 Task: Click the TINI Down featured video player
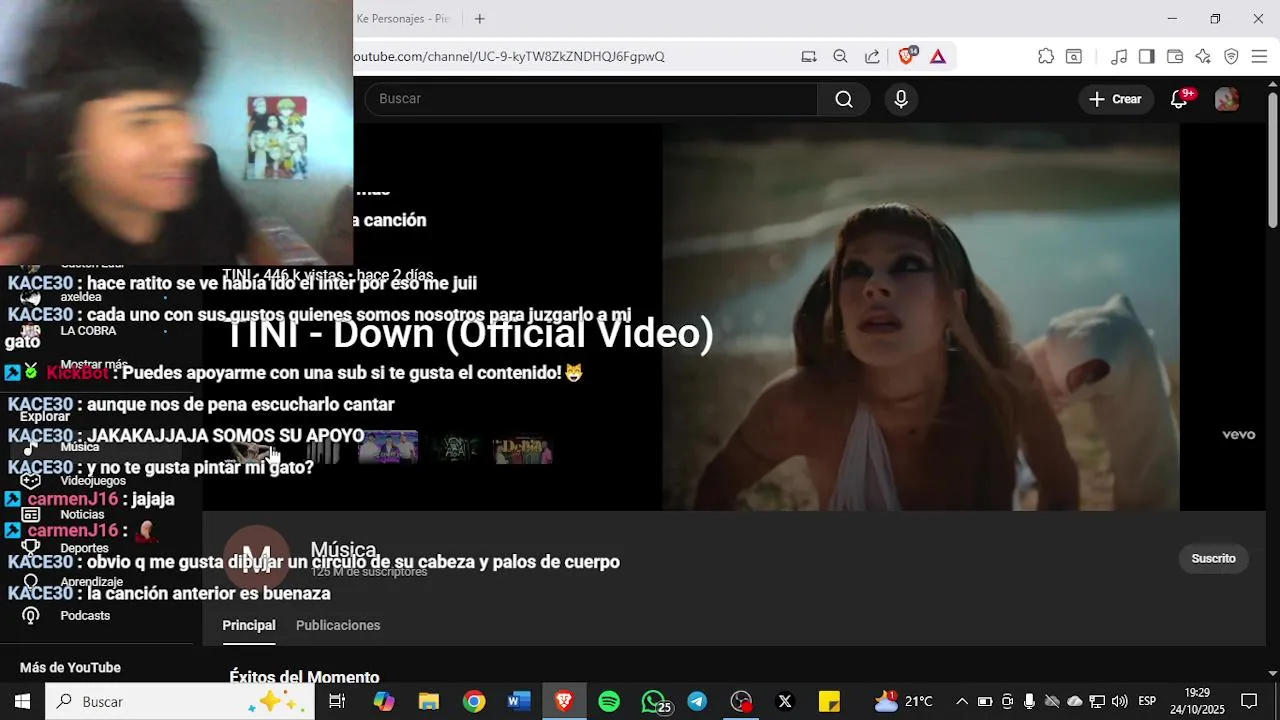pyautogui.click(x=921, y=317)
